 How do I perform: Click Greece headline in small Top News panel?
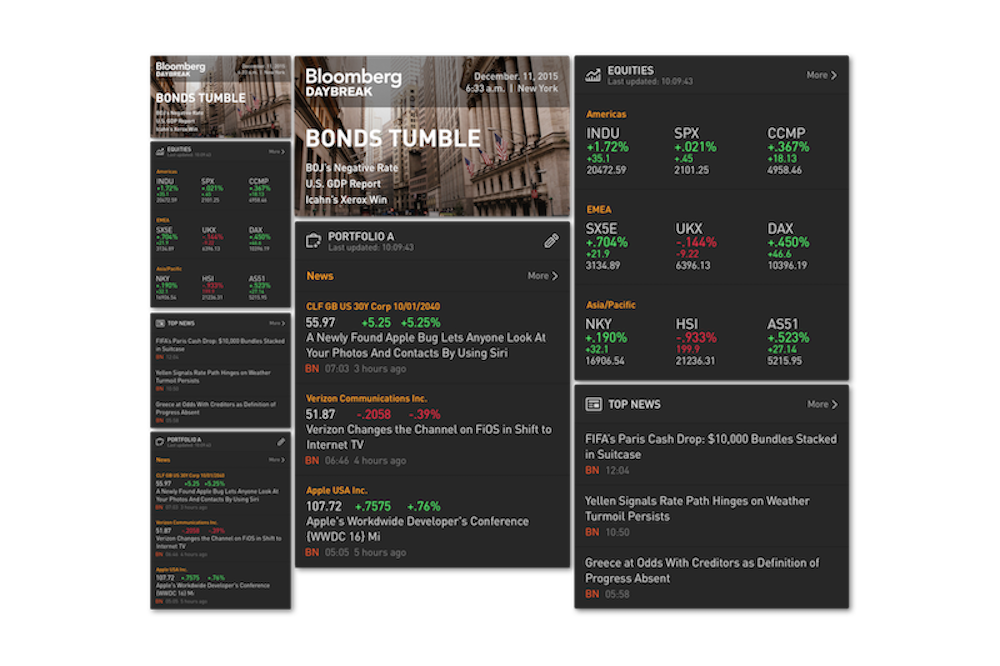216,408
